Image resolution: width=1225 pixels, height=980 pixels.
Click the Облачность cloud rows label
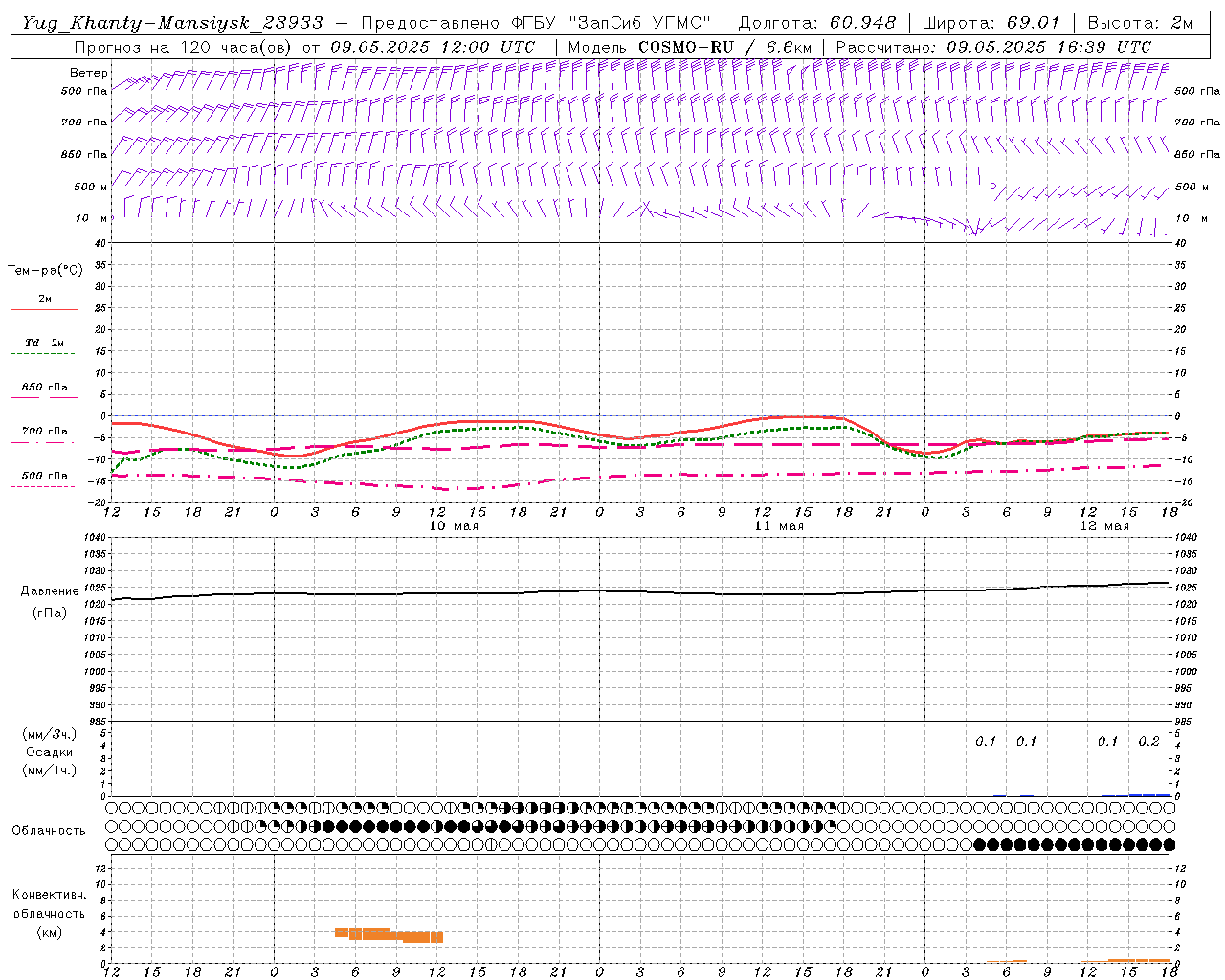[49, 831]
